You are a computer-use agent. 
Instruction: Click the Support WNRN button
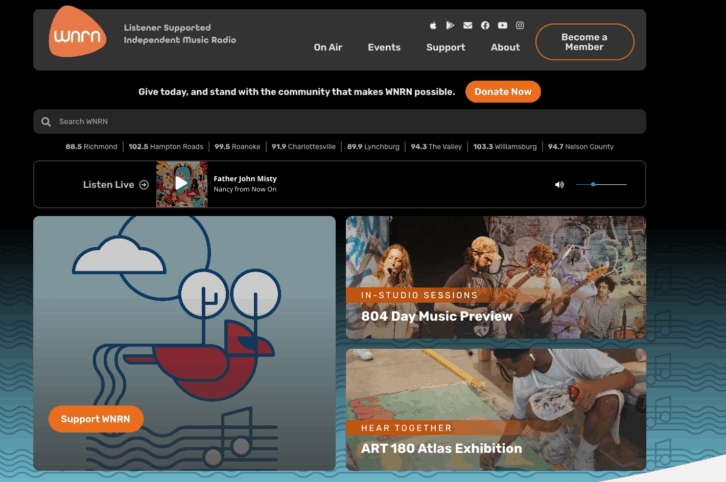click(96, 419)
